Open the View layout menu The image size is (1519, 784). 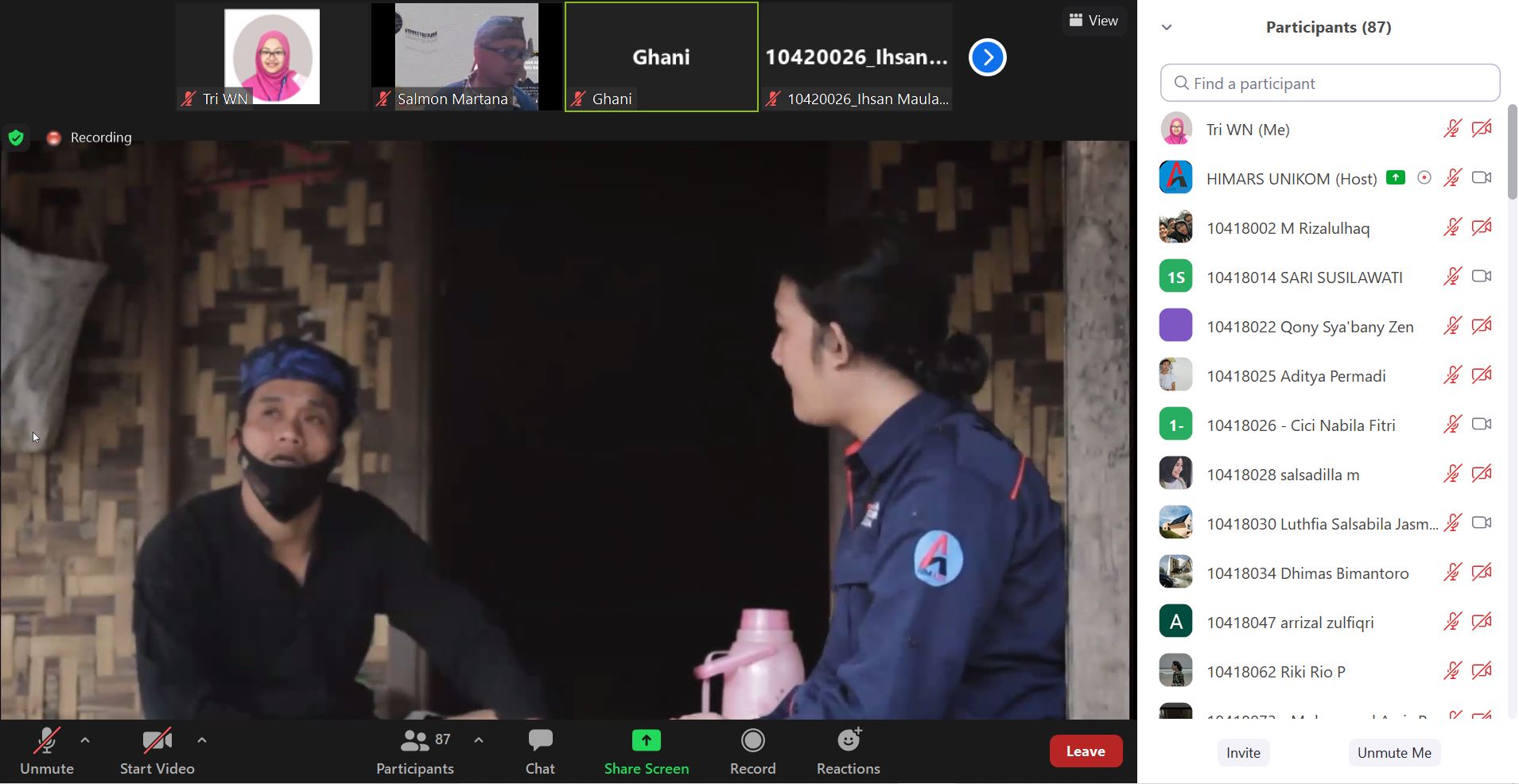pos(1094,21)
